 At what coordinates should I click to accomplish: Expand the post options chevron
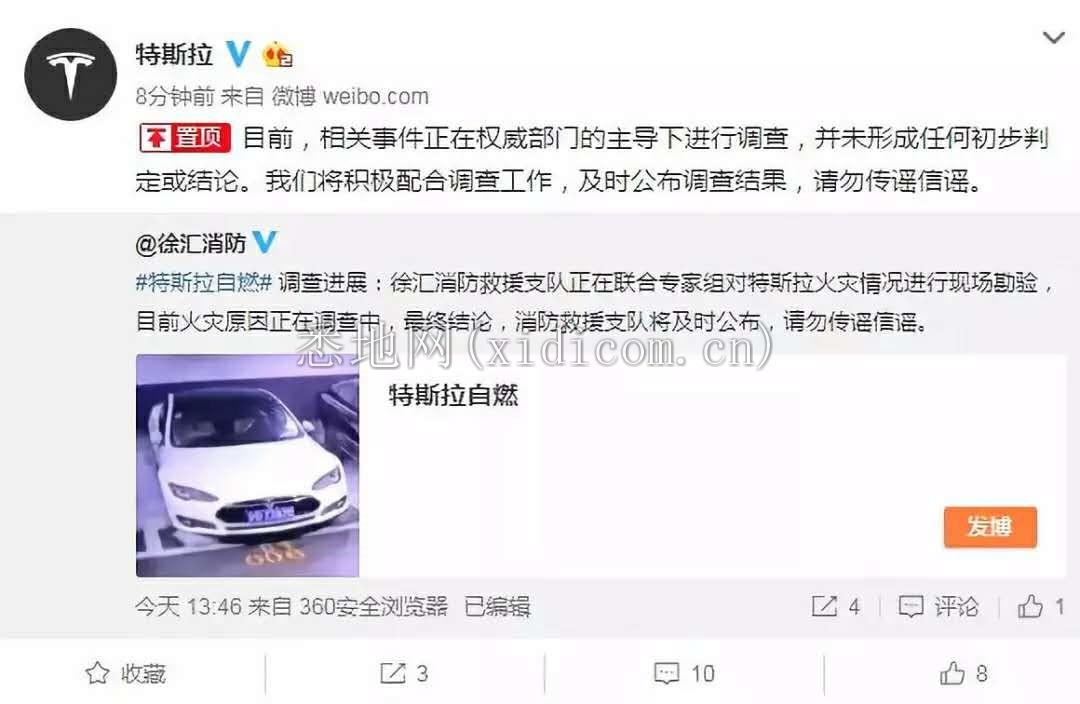(x=1054, y=37)
